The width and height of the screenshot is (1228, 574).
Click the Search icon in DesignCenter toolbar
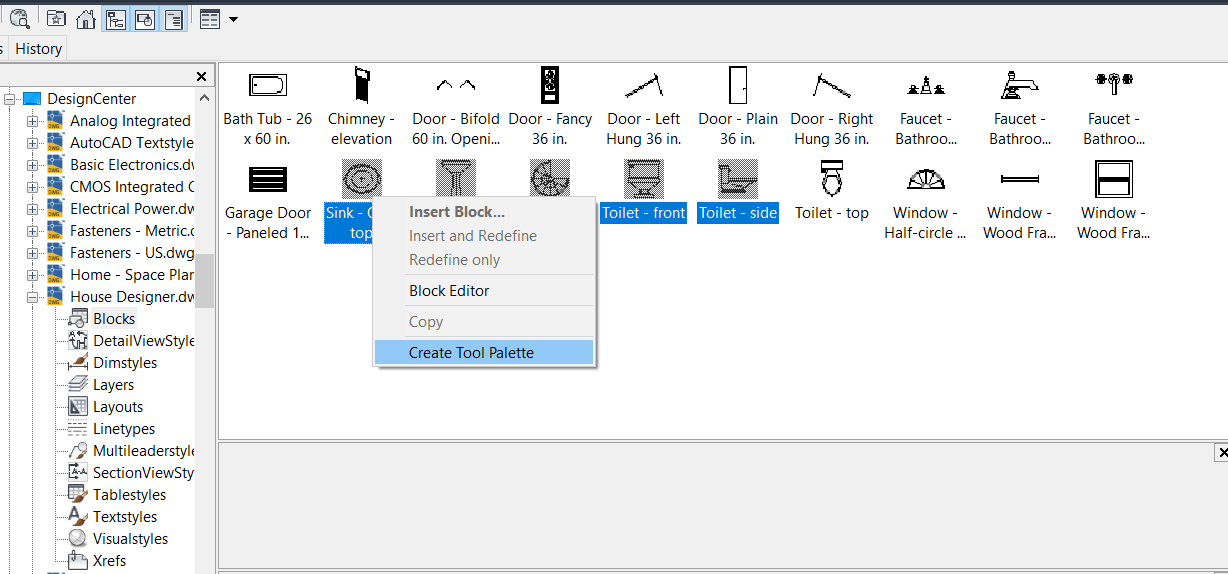(19, 18)
